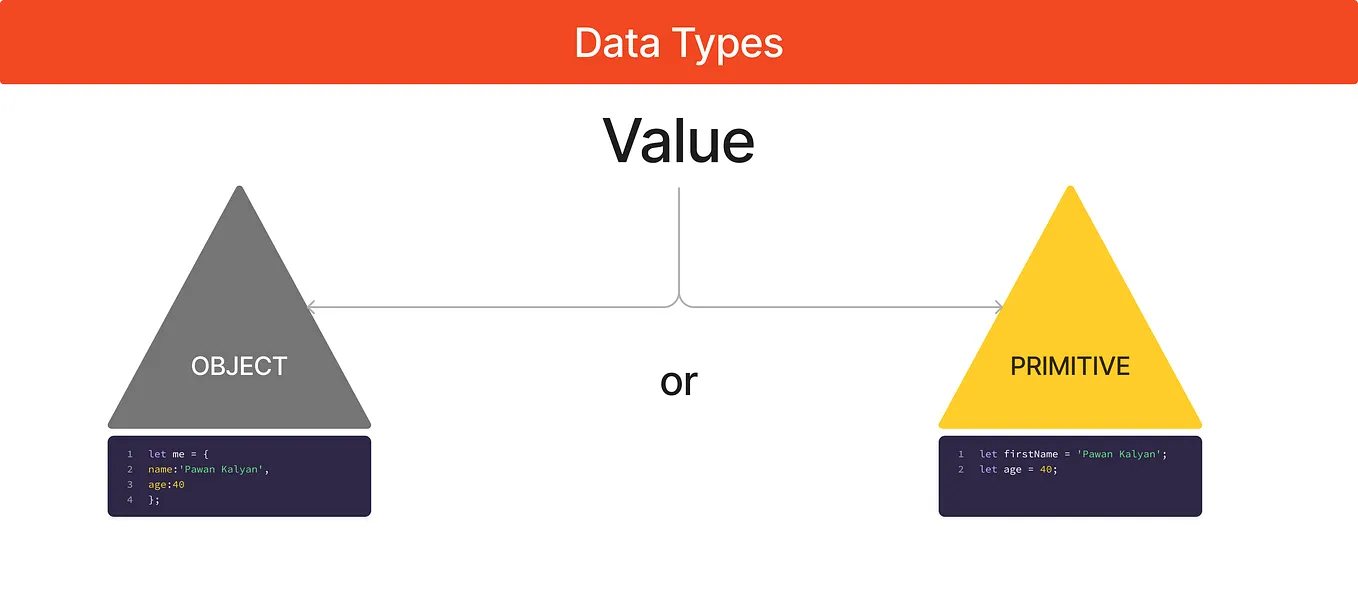Click line number 4 in object snippet
Screen dimensions: 1358x608
pos(130,499)
